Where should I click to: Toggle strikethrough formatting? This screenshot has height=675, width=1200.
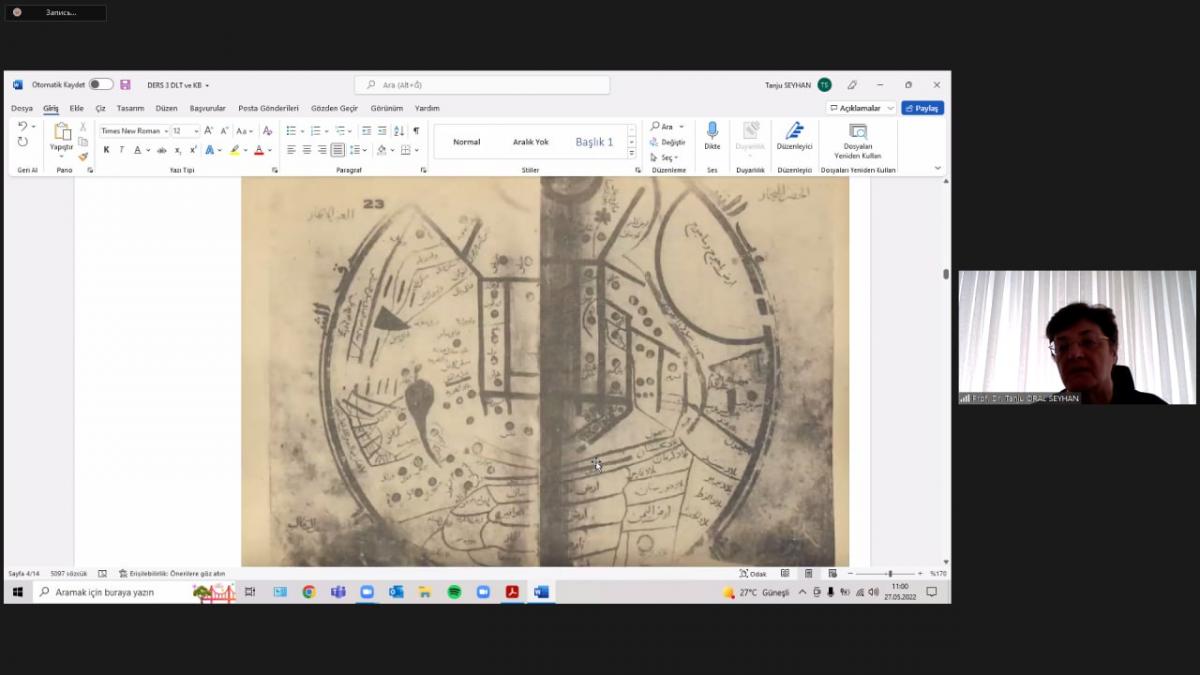click(161, 150)
